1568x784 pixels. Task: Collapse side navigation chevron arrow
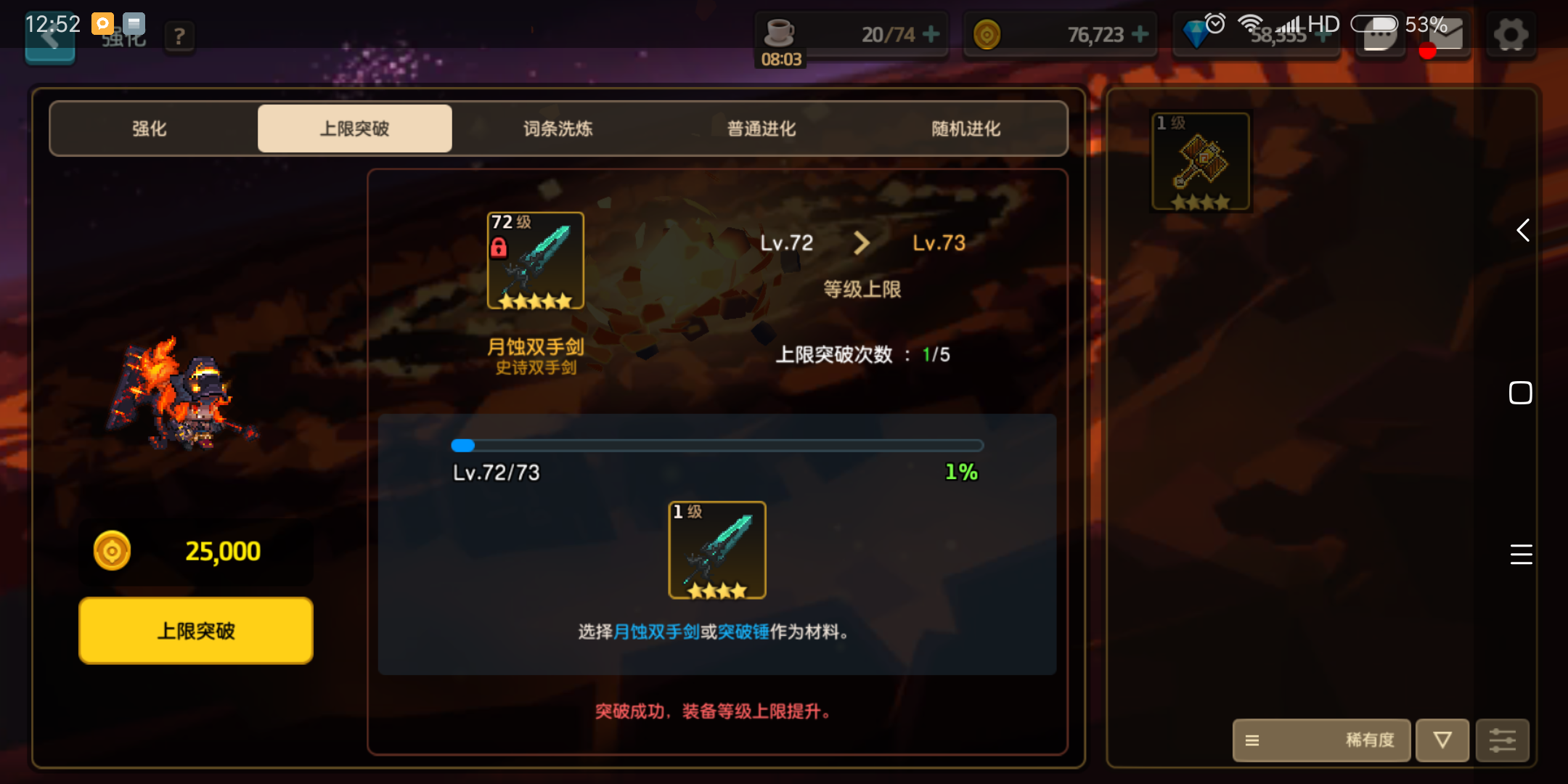click(1523, 230)
